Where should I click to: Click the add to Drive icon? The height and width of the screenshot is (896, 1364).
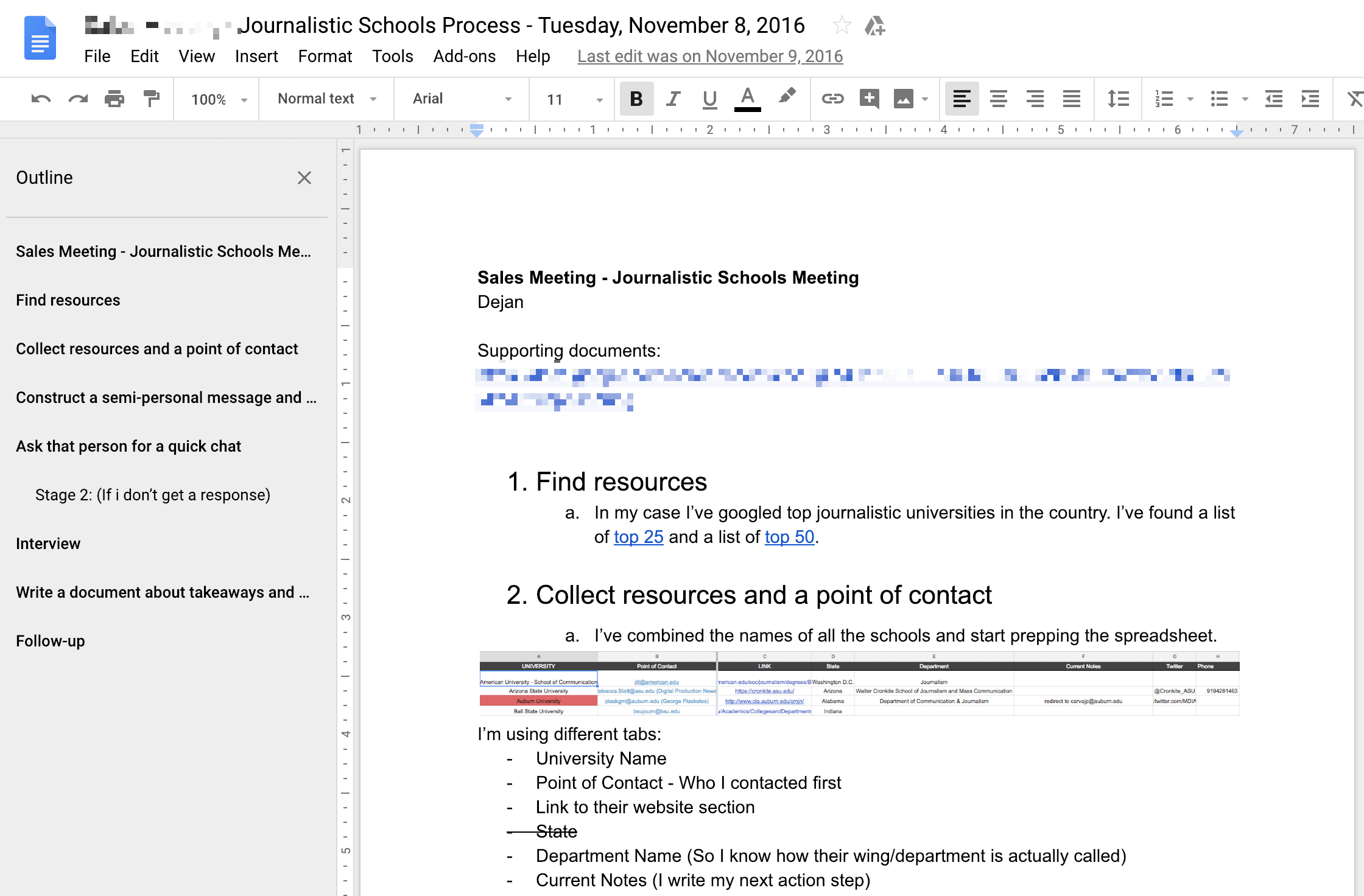click(875, 26)
